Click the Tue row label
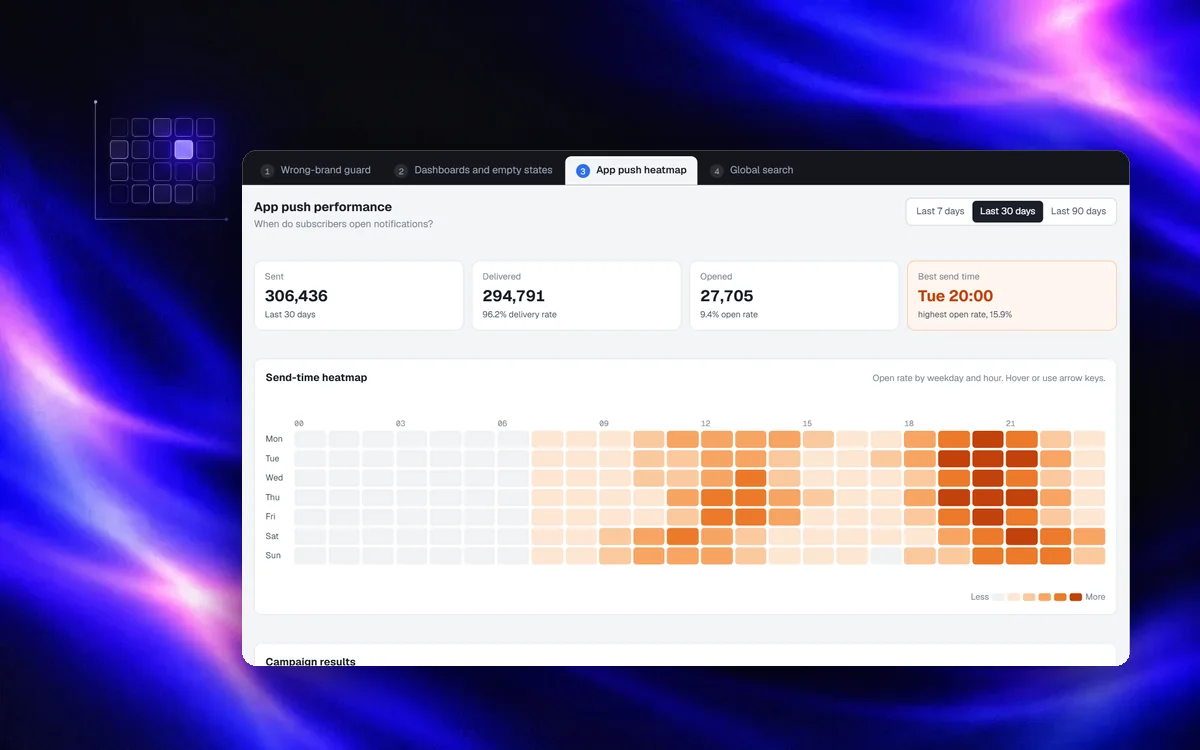 click(272, 459)
